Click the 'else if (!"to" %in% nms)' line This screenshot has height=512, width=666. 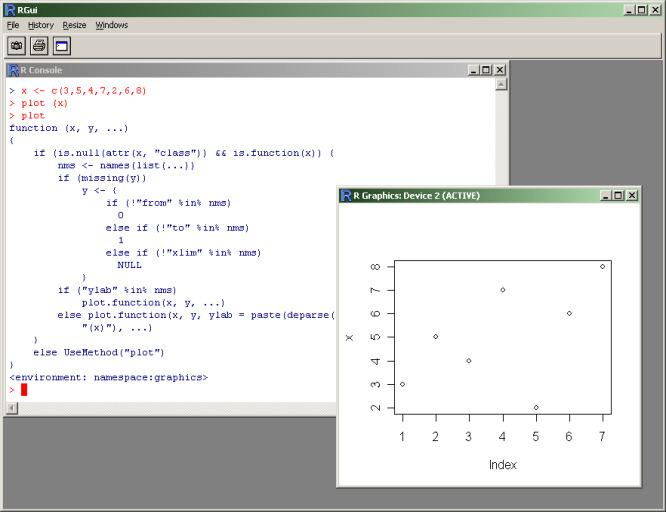(177, 228)
